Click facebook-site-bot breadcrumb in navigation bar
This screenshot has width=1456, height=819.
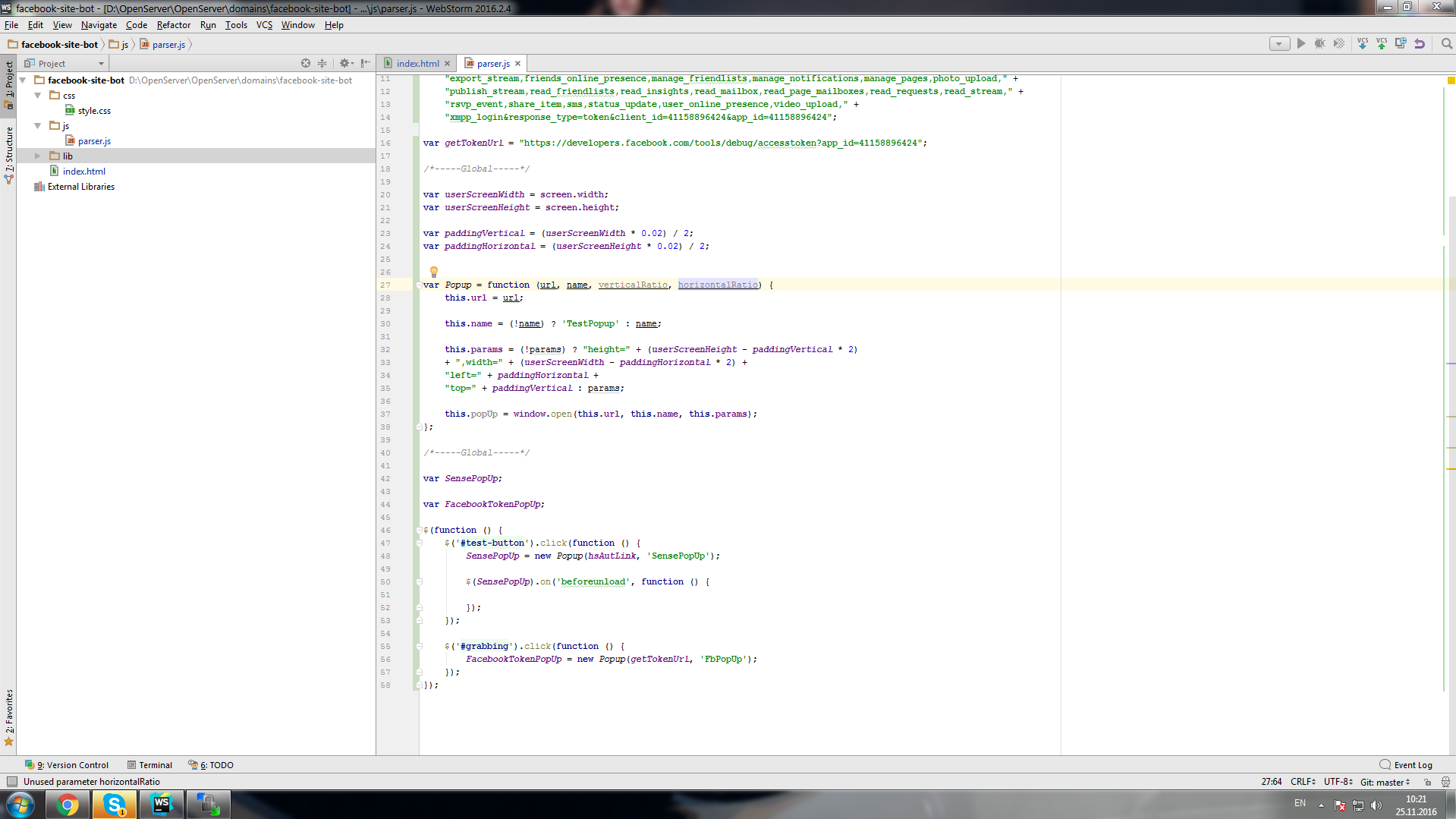[53, 45]
